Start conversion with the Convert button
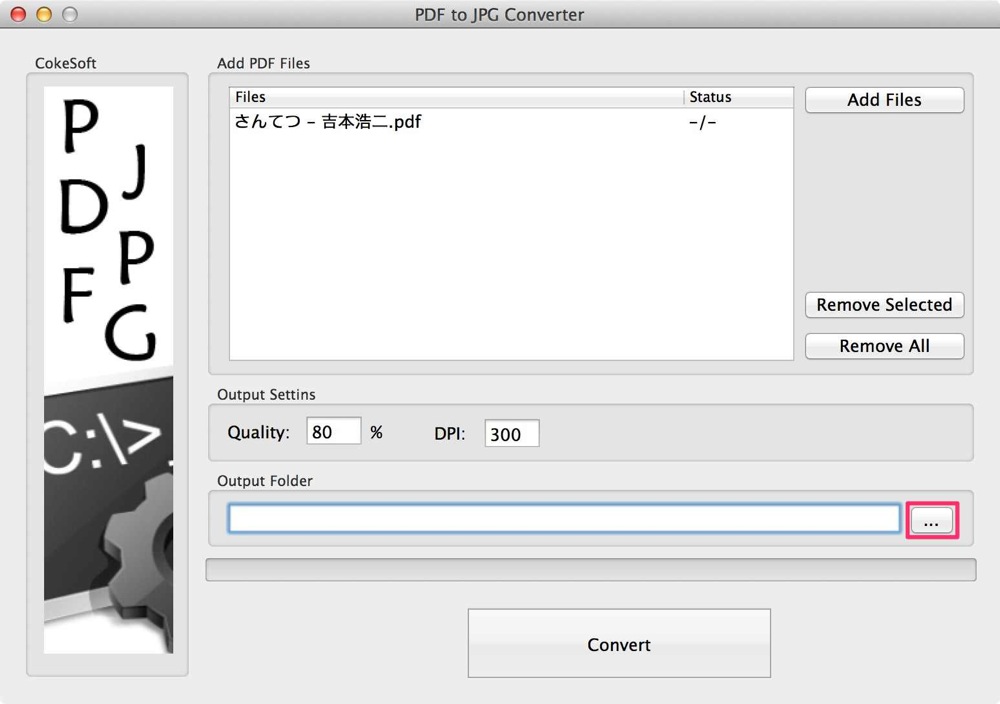This screenshot has height=704, width=1000. point(619,643)
